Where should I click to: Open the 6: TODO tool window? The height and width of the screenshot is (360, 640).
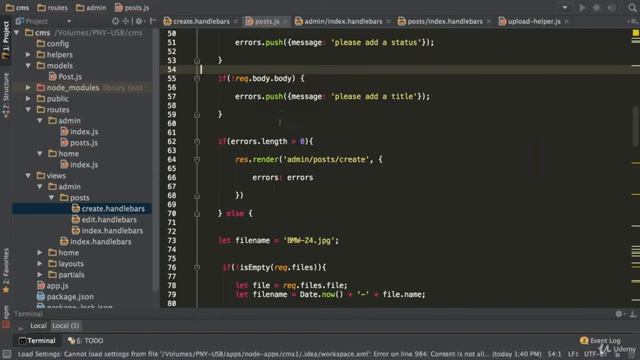[85, 340]
